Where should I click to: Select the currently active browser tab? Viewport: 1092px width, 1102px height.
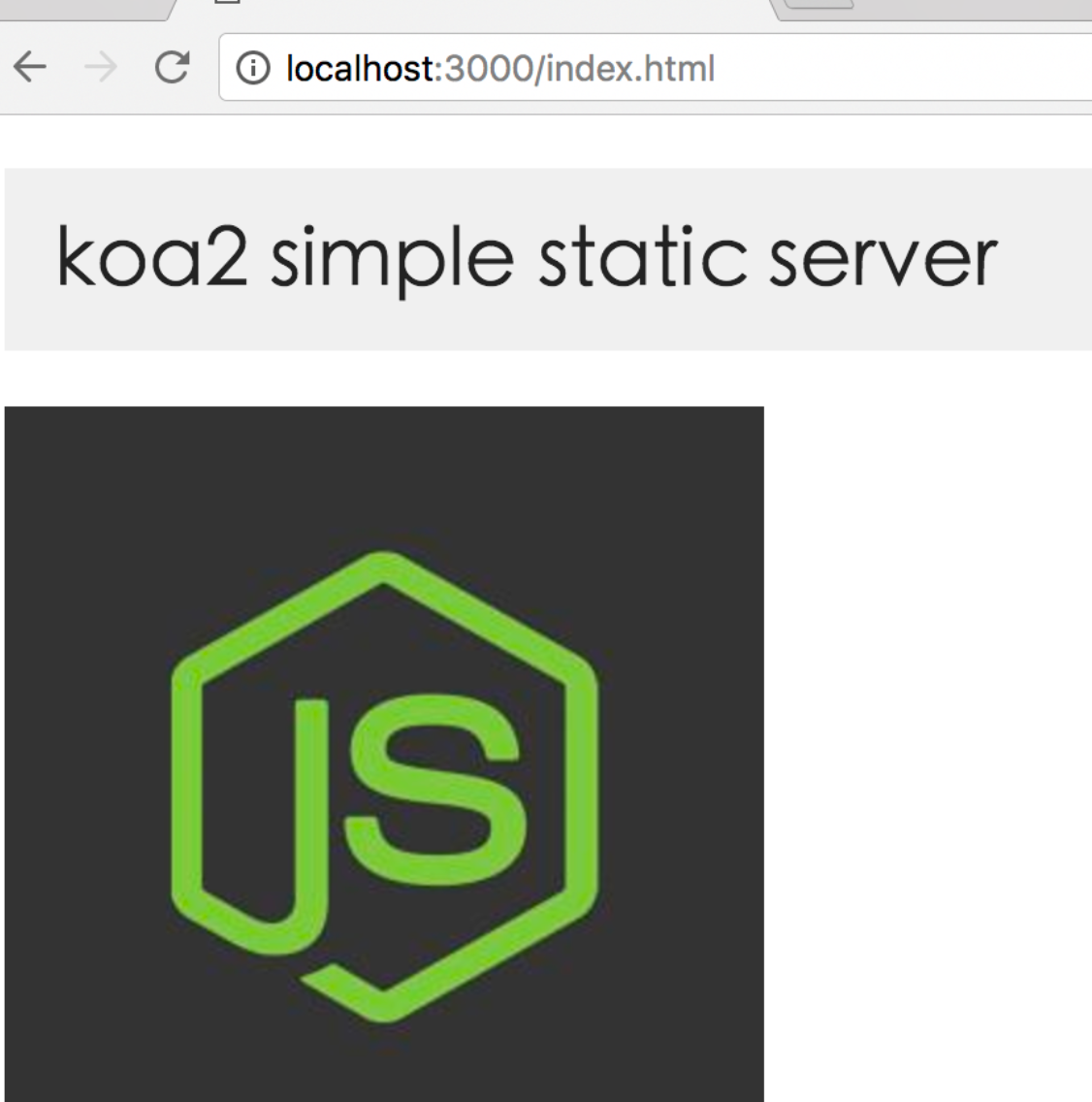pyautogui.click(x=485, y=8)
